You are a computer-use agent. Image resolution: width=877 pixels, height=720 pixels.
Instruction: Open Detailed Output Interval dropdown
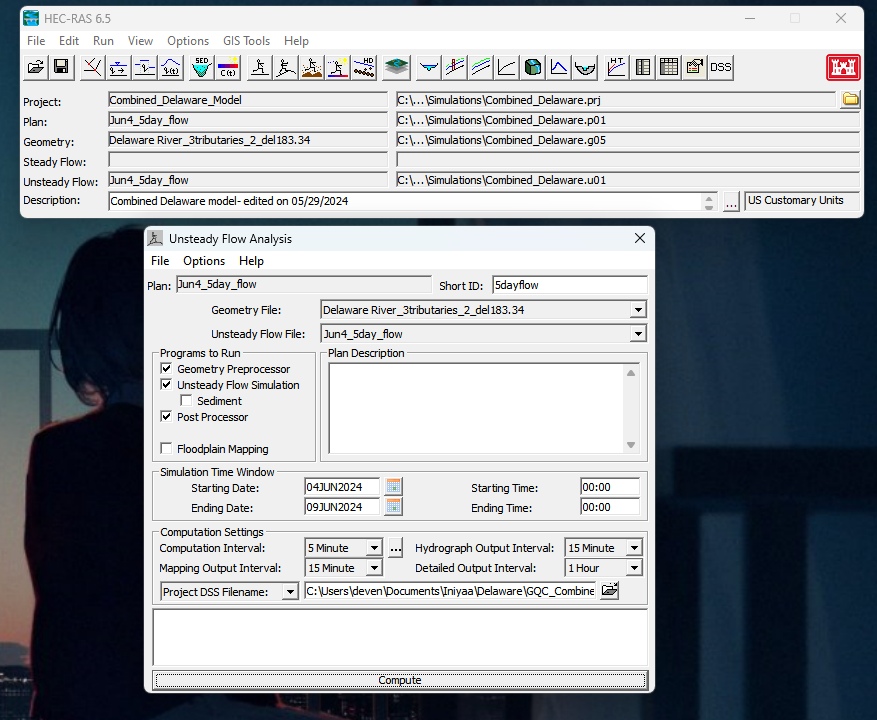click(634, 568)
